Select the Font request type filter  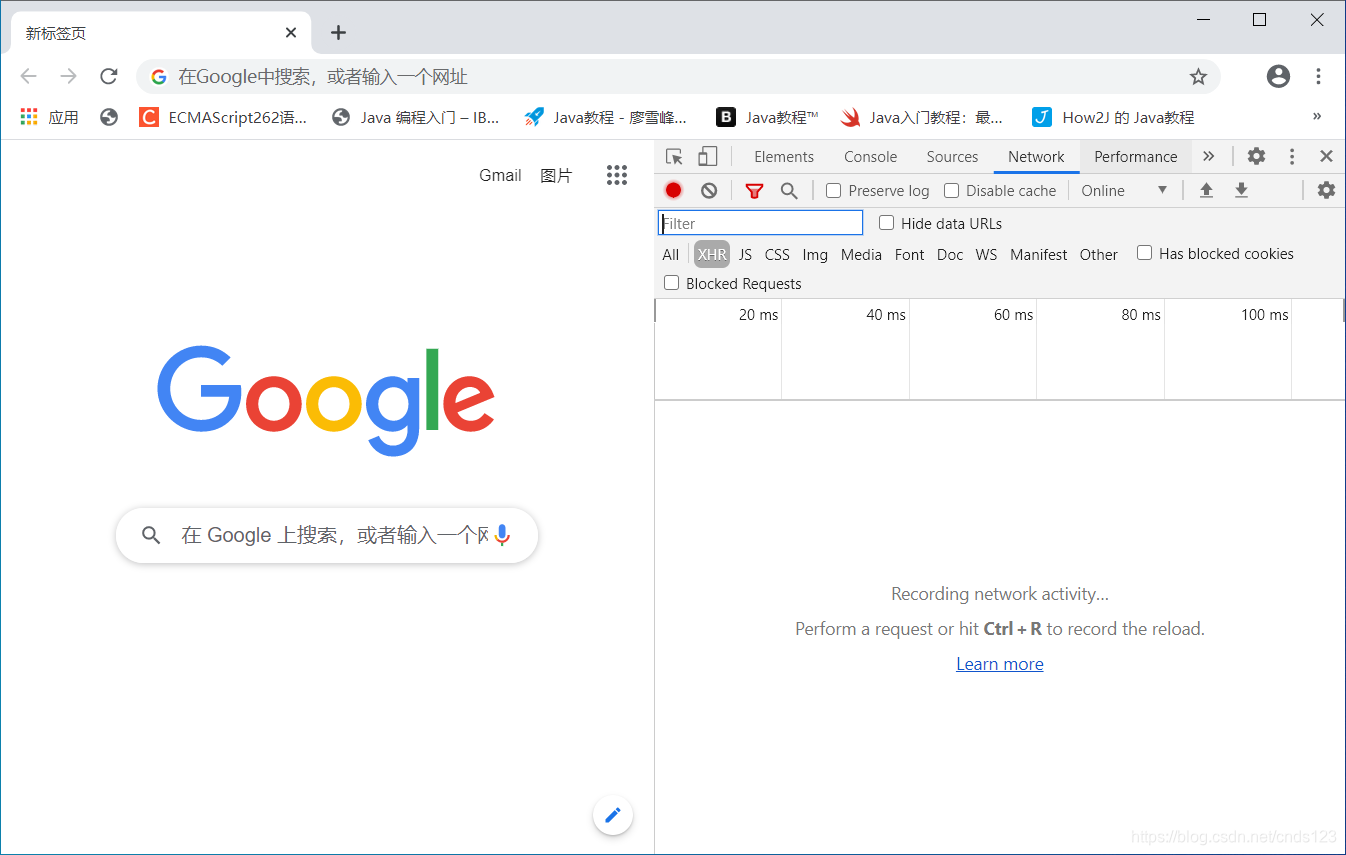pyautogui.click(x=909, y=254)
